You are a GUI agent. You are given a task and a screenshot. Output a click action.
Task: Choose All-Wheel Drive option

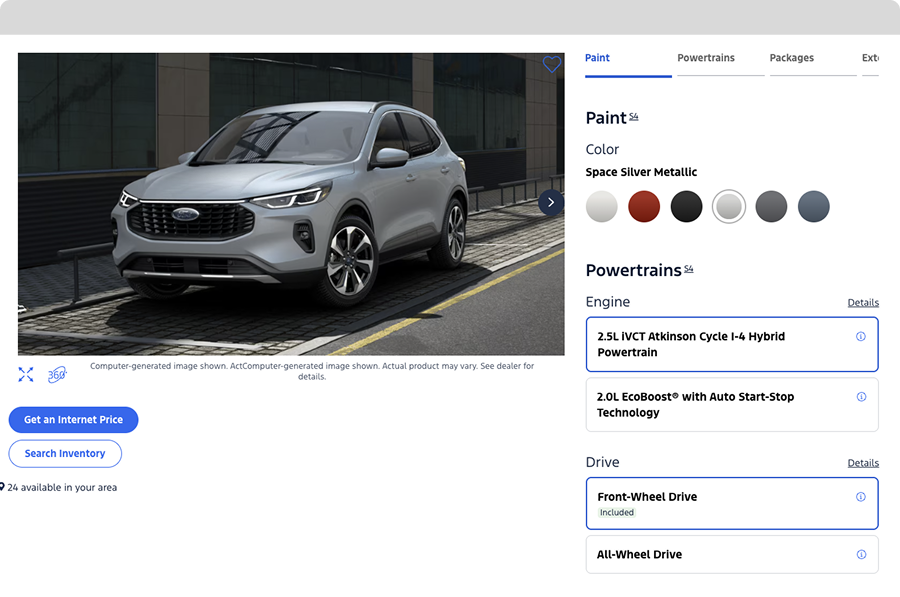point(732,555)
